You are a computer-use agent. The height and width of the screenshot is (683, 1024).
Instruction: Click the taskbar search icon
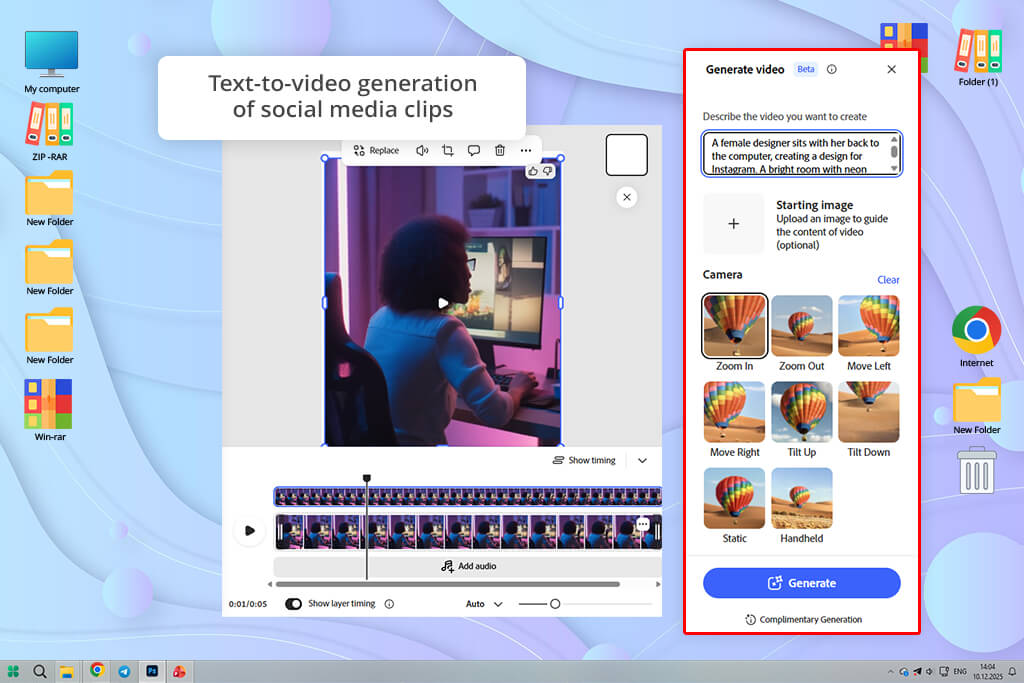click(x=40, y=671)
